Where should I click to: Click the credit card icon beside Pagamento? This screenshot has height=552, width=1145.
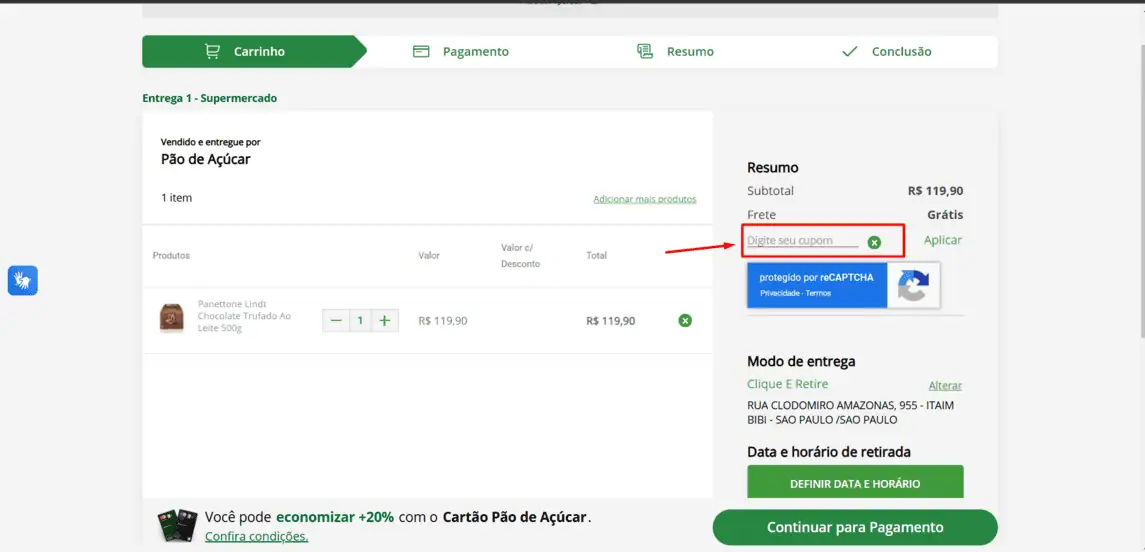(421, 52)
